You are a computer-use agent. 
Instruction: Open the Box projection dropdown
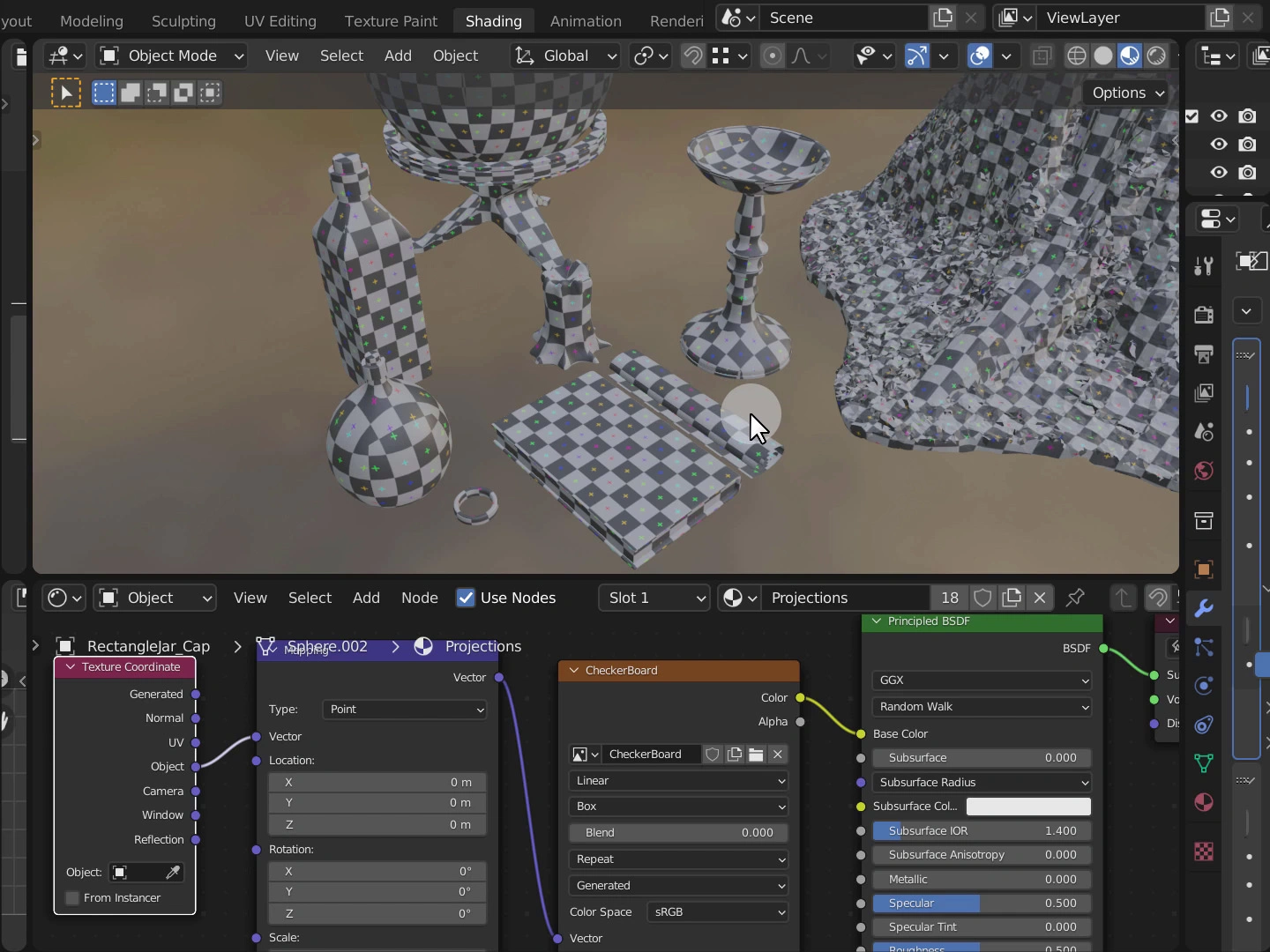(677, 807)
